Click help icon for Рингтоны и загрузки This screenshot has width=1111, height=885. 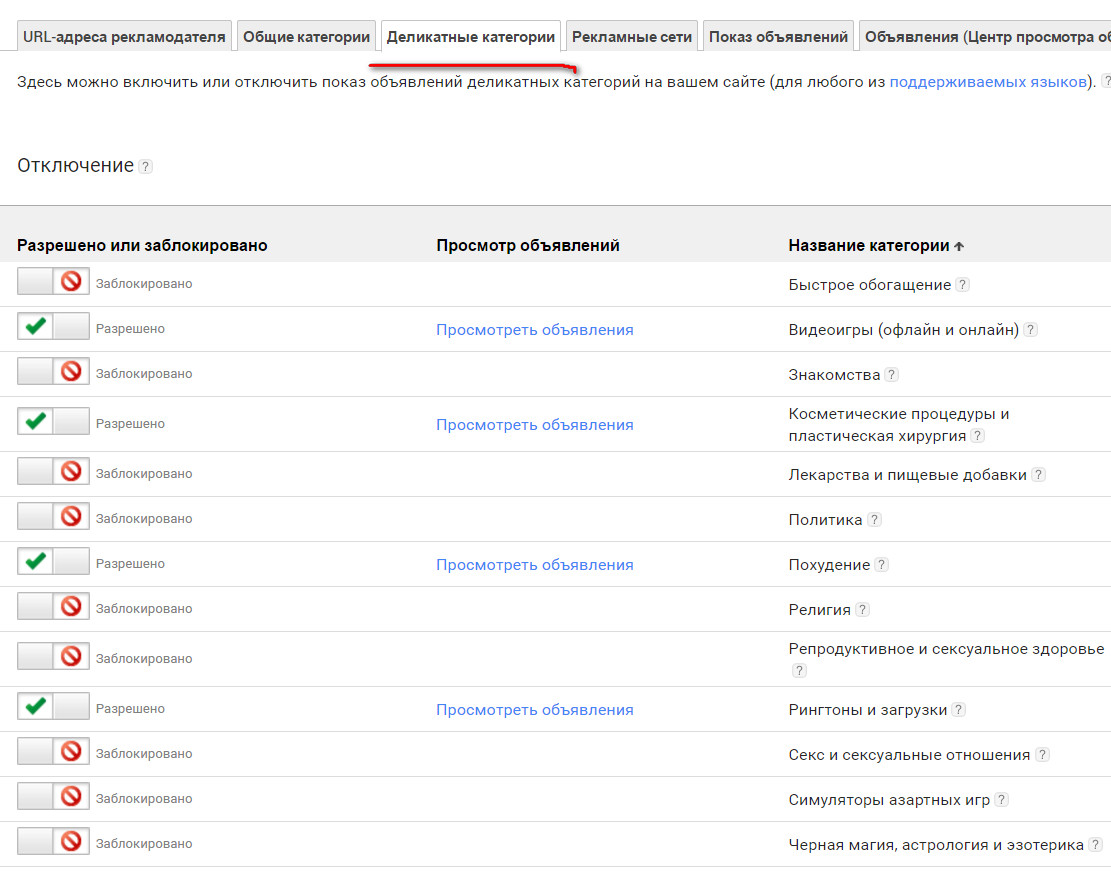(x=958, y=710)
